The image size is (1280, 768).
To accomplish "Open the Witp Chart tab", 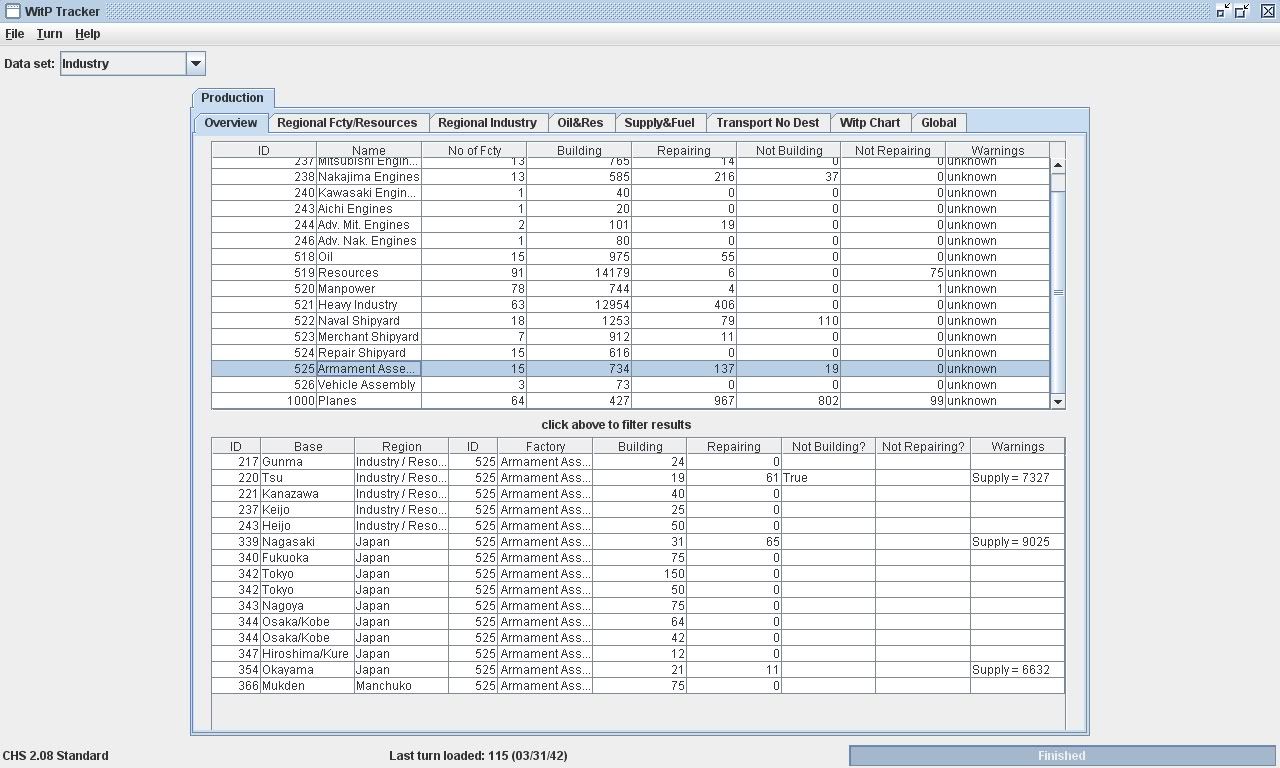I will tap(869, 123).
